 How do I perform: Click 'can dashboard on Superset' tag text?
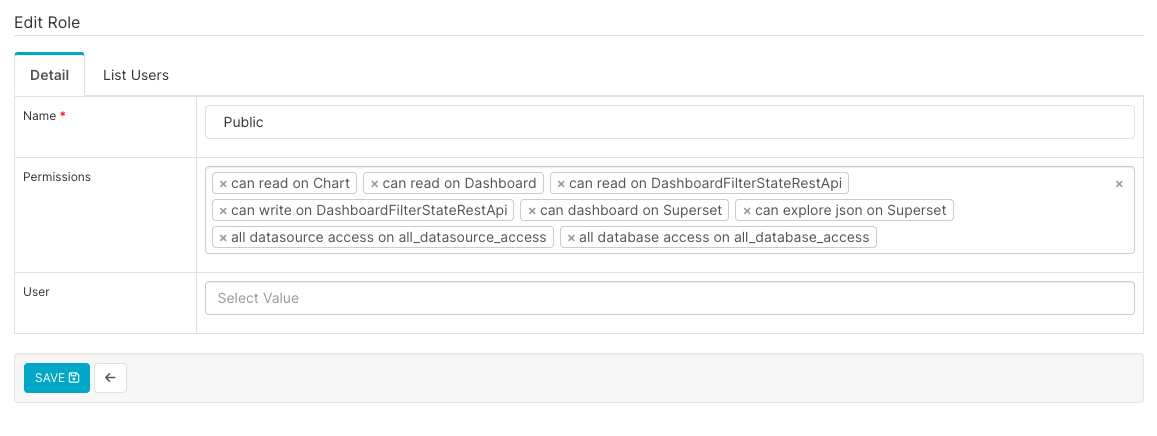[x=630, y=211]
